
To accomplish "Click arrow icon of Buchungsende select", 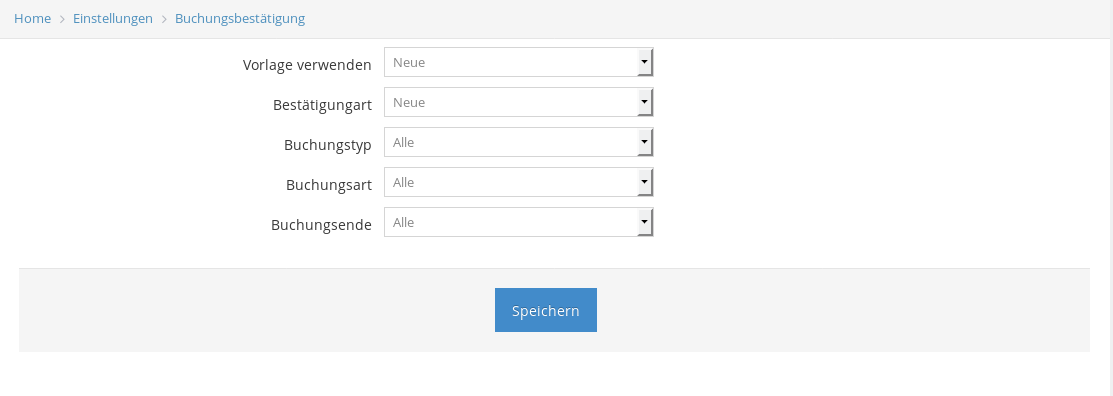I will tap(645, 222).
